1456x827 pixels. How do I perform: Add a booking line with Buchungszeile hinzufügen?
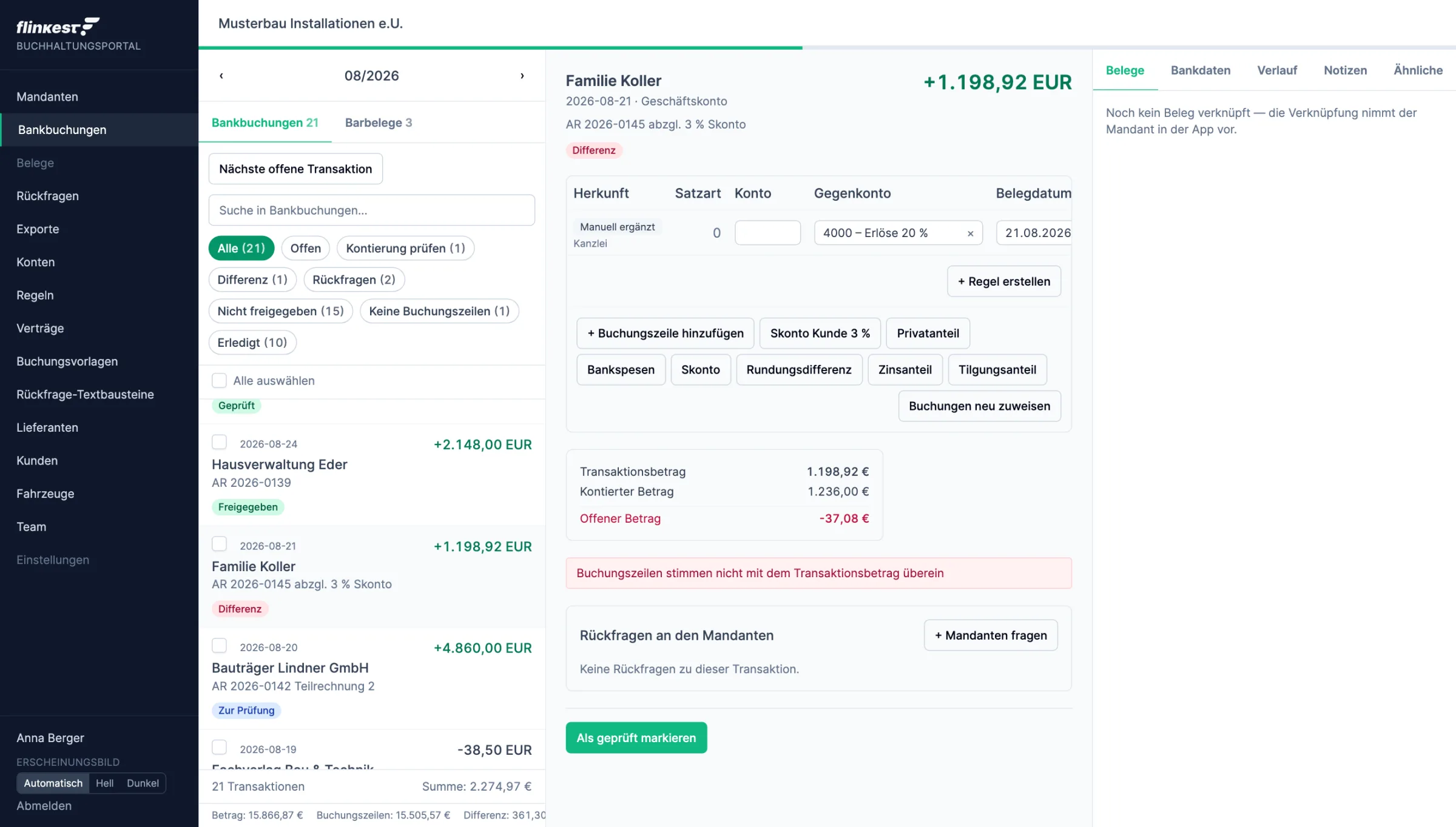pyautogui.click(x=665, y=333)
